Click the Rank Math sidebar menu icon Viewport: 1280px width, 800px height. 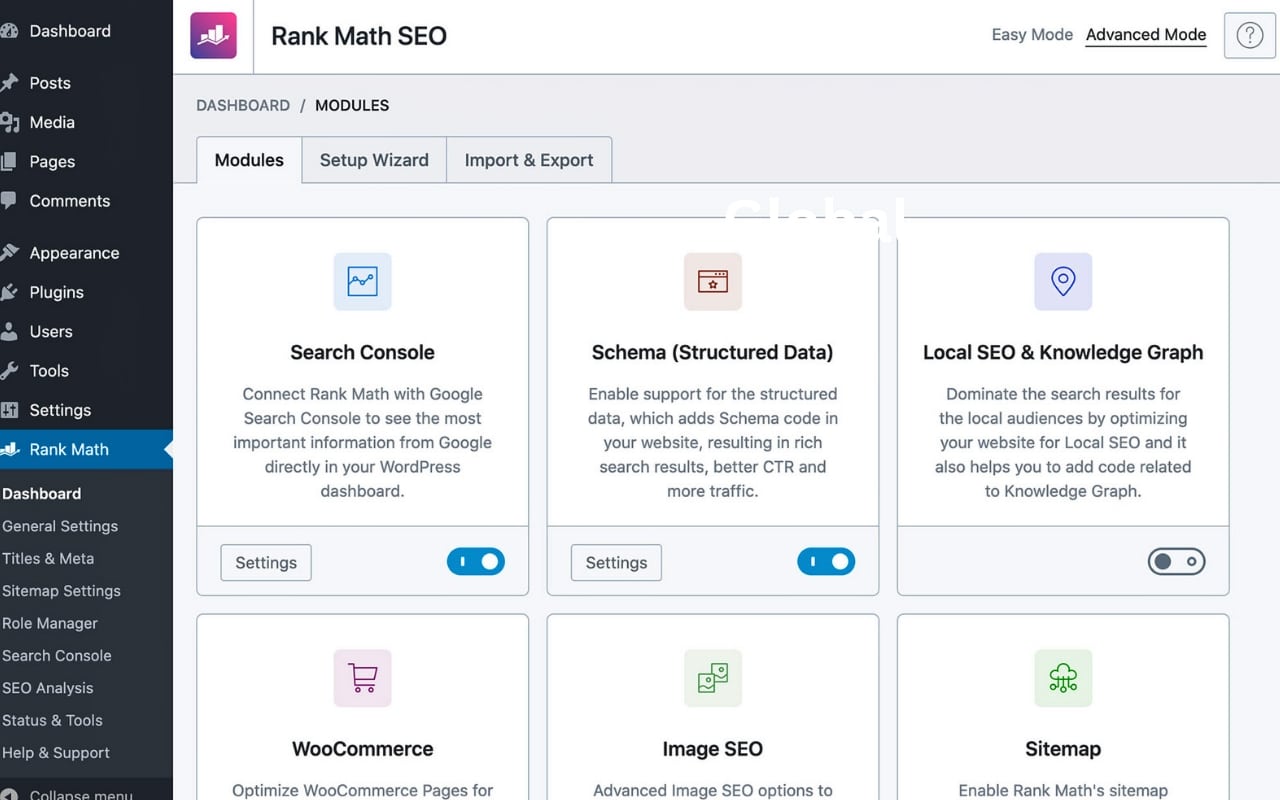point(10,449)
